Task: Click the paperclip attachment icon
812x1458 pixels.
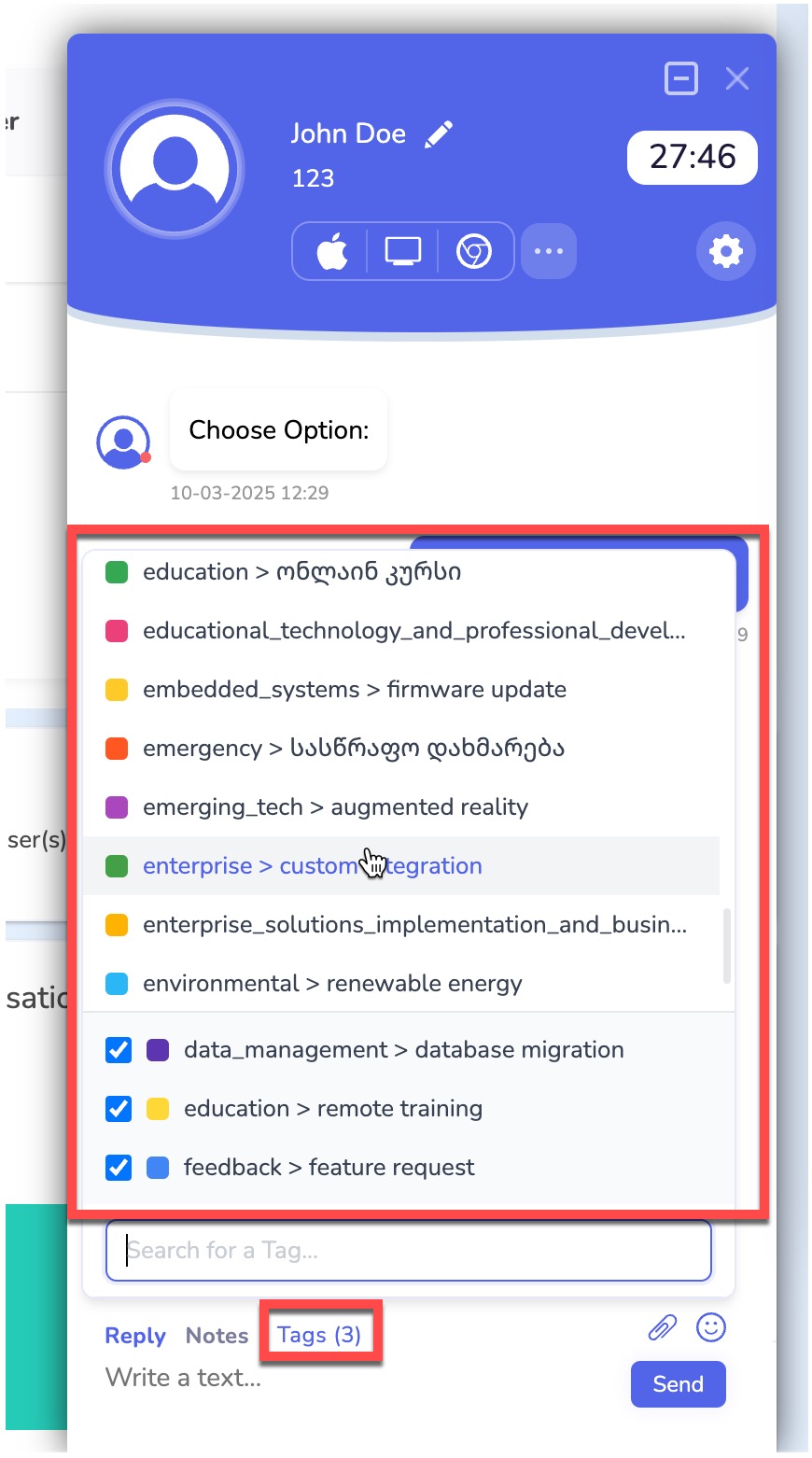Action: pos(662,1327)
